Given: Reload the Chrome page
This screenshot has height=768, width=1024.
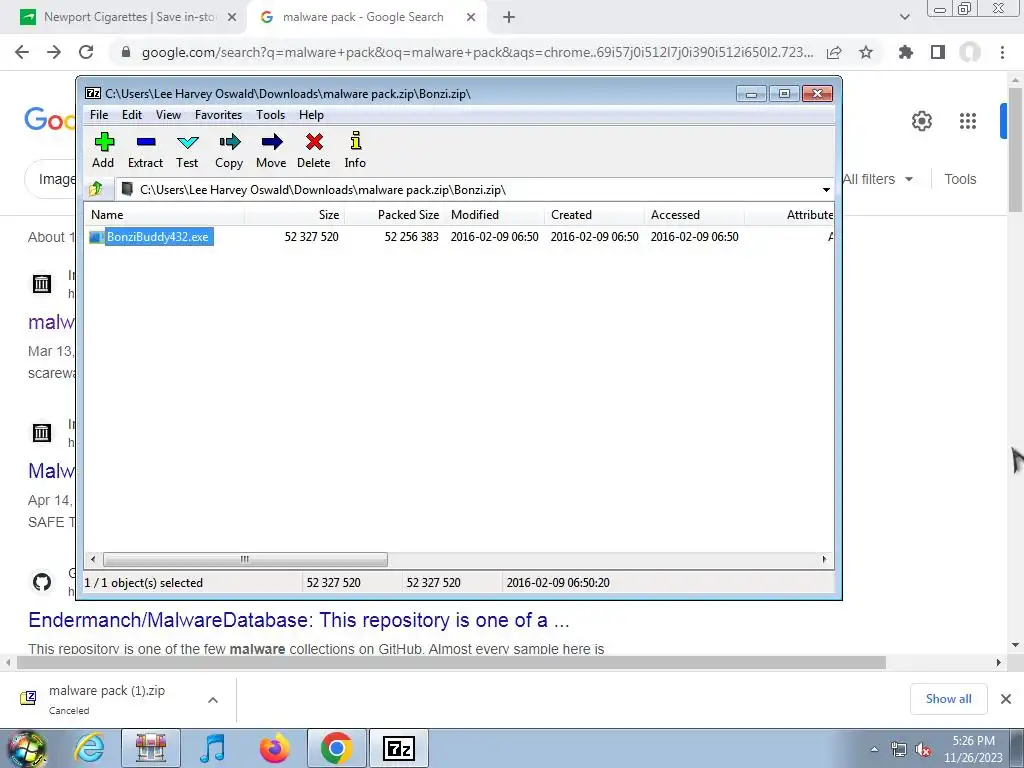Looking at the screenshot, I should pyautogui.click(x=86, y=52).
